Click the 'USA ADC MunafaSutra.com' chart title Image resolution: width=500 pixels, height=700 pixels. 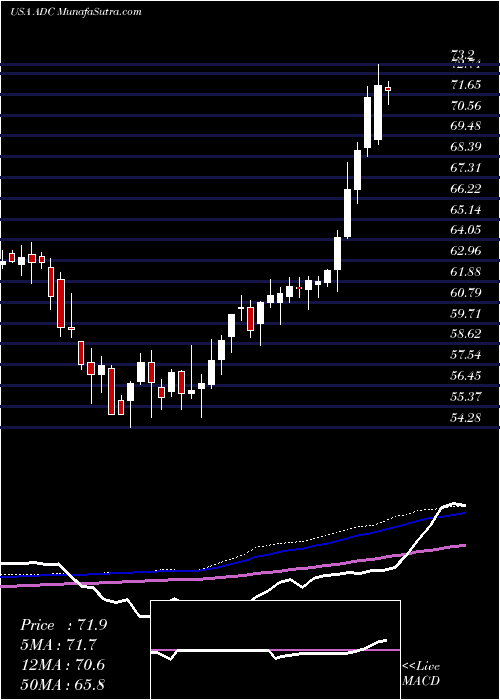point(75,12)
